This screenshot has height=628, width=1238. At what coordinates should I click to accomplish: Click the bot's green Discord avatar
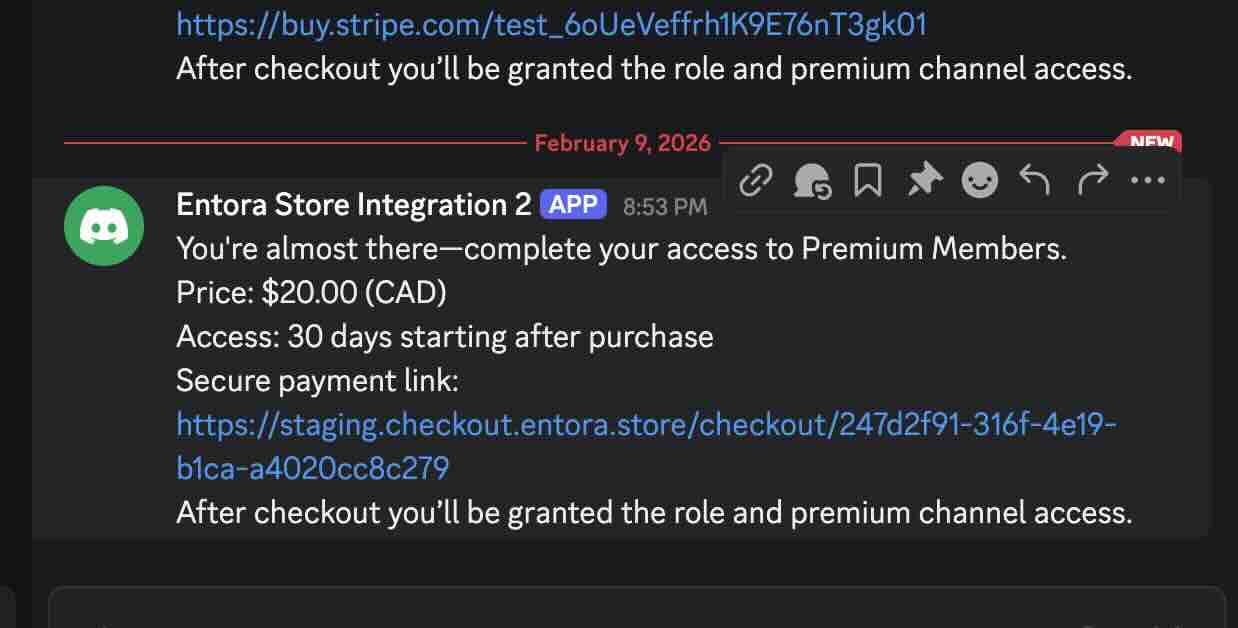pyautogui.click(x=103, y=225)
